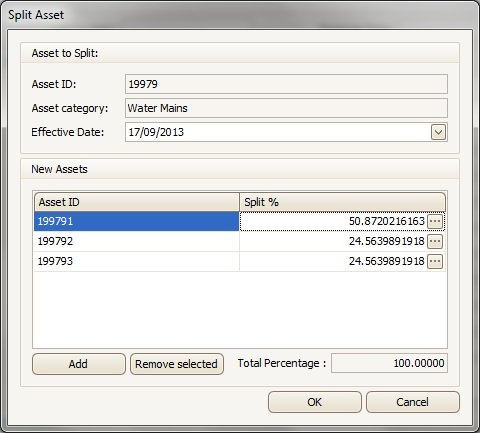
Task: Click Remove selected button
Action: click(x=177, y=364)
